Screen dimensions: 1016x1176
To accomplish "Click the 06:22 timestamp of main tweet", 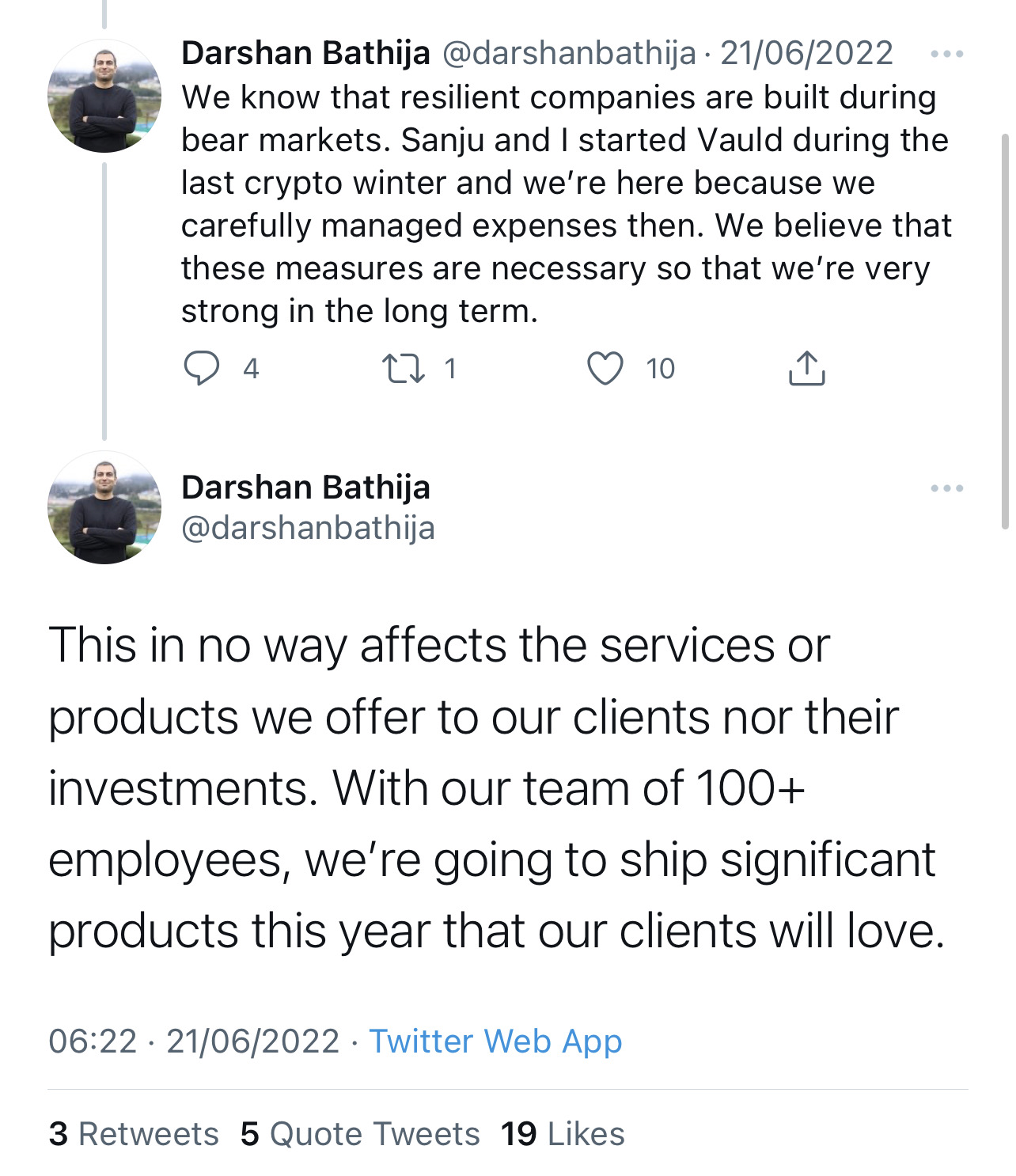I will [x=93, y=1041].
